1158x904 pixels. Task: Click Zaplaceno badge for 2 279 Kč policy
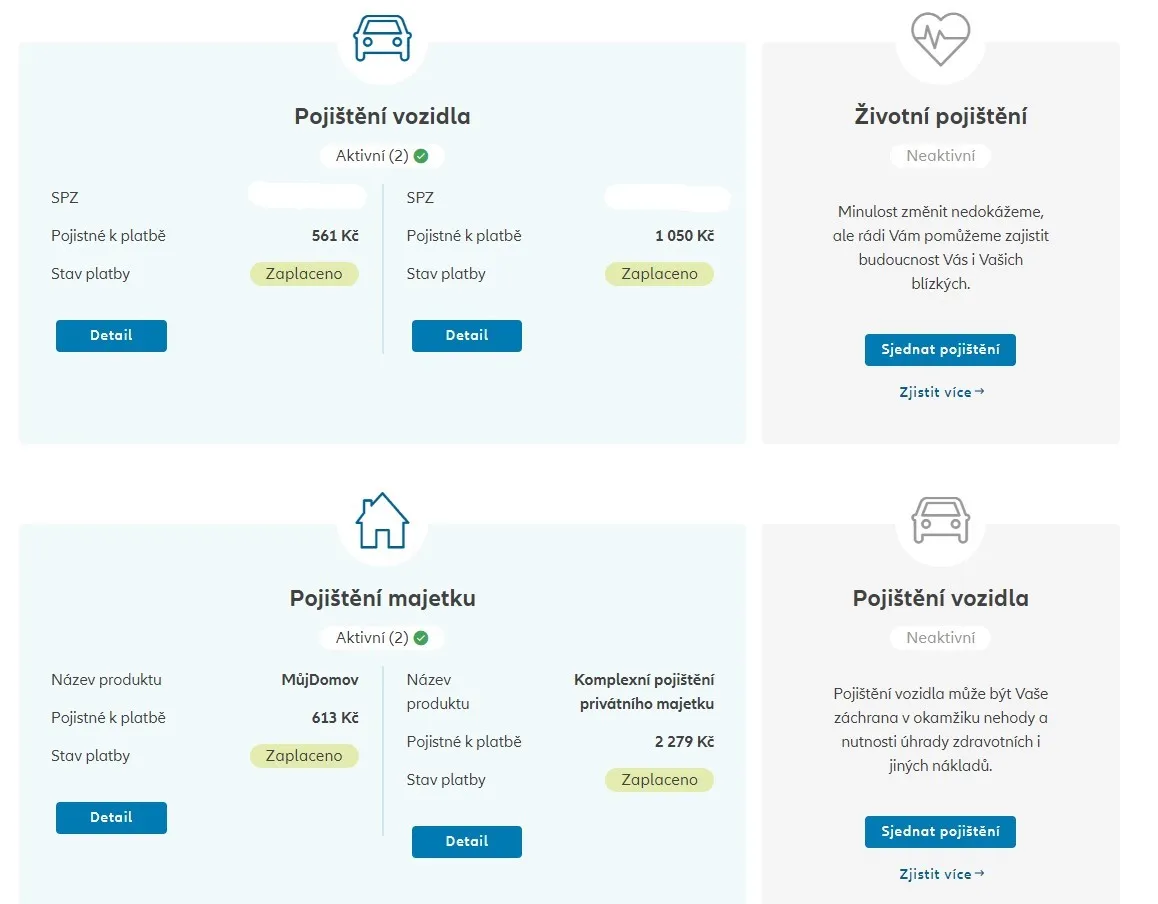coord(659,780)
